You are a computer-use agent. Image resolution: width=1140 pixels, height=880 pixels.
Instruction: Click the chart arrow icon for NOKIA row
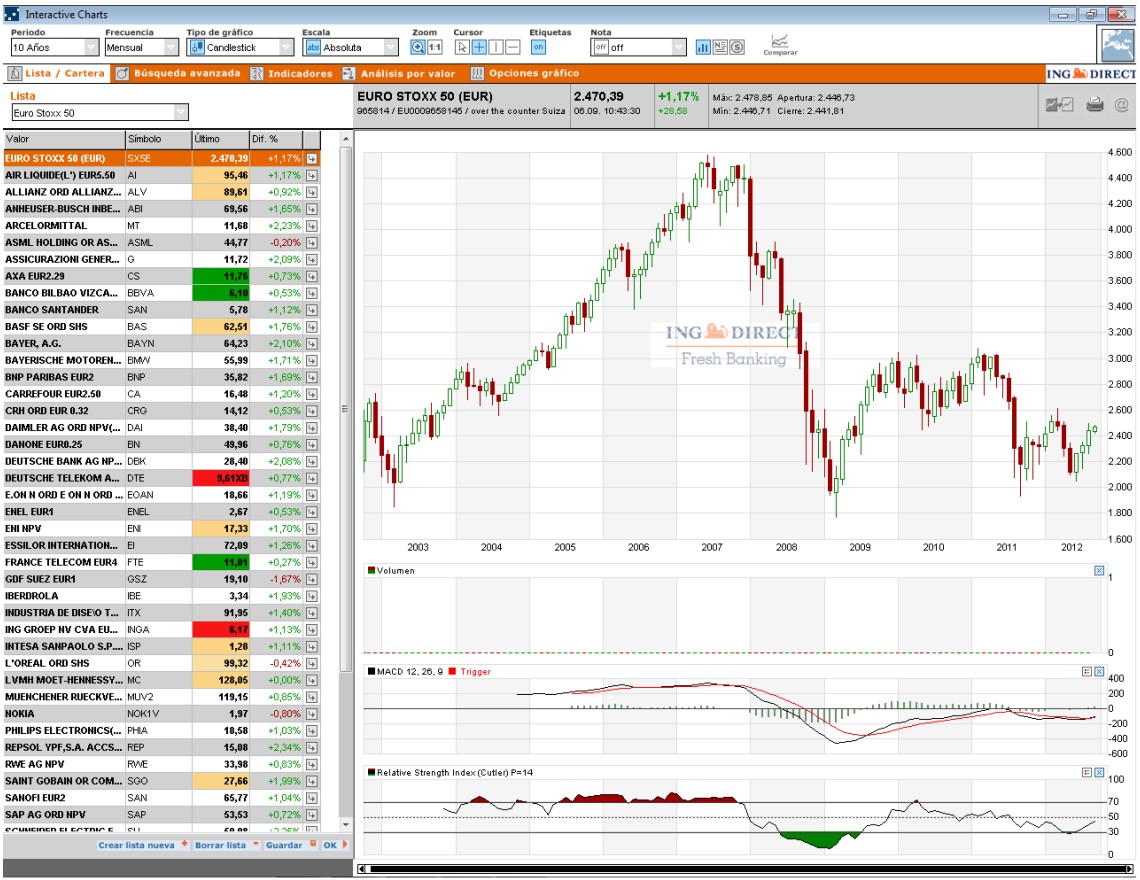pyautogui.click(x=312, y=714)
